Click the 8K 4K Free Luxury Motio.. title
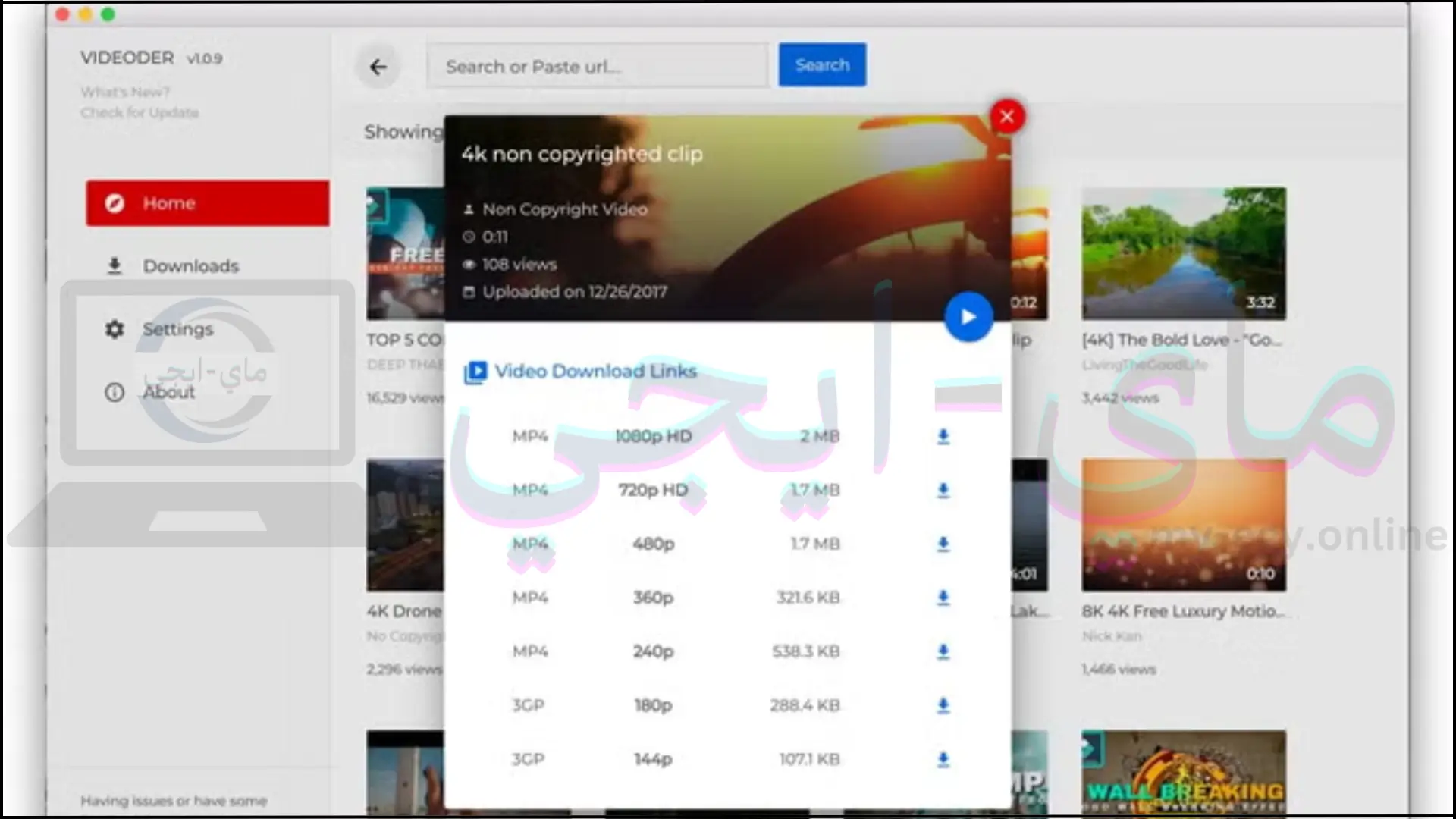 click(1184, 611)
